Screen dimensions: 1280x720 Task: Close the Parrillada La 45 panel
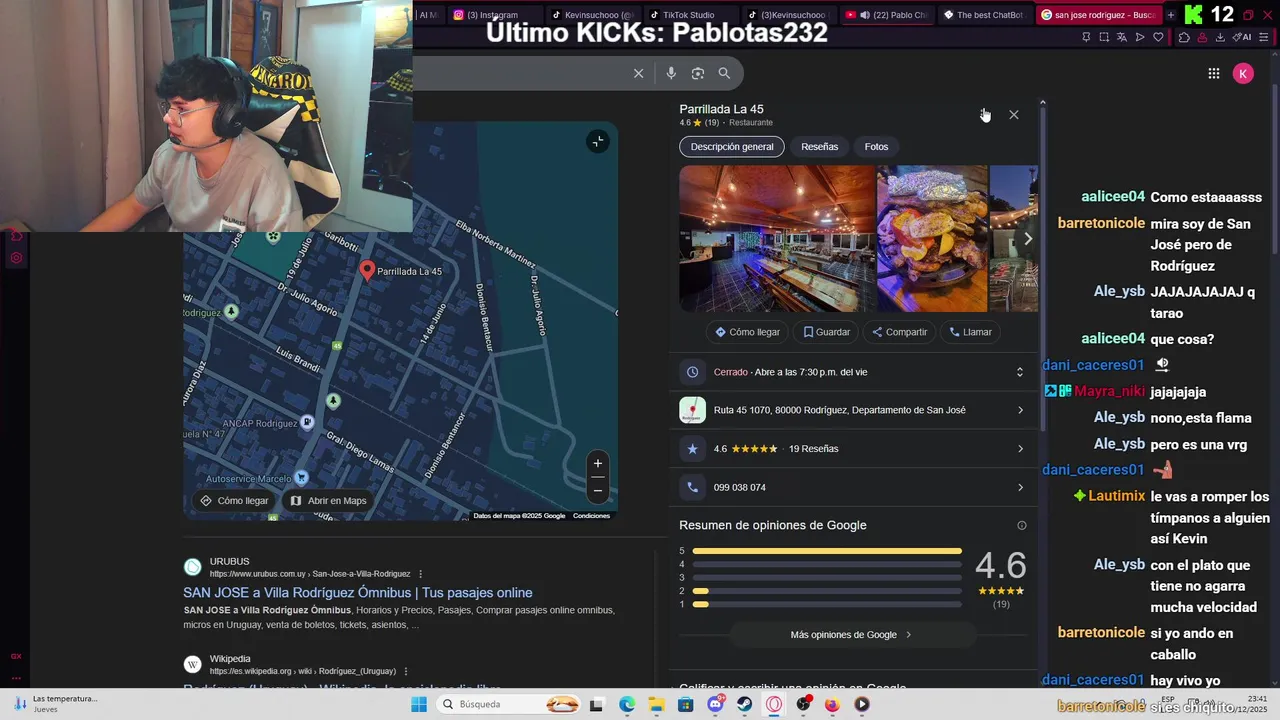click(x=1014, y=115)
